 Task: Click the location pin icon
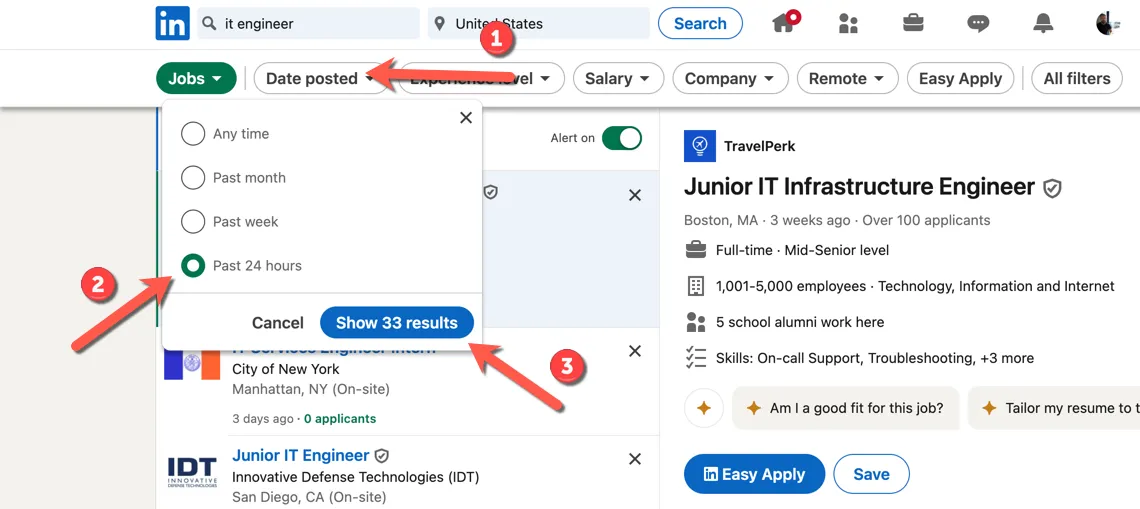(439, 24)
